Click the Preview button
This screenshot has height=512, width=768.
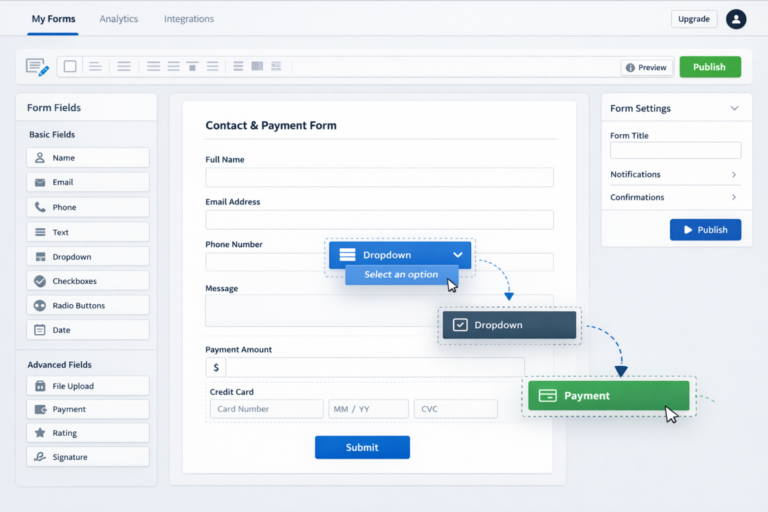click(x=647, y=68)
